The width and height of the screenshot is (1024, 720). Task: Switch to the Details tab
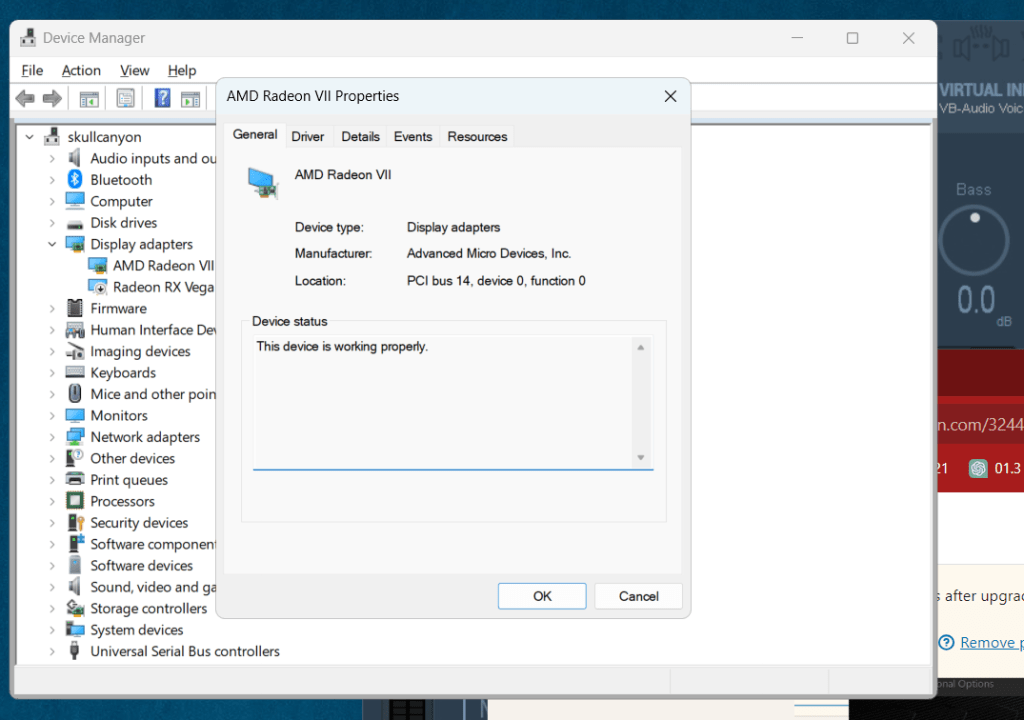coord(360,137)
